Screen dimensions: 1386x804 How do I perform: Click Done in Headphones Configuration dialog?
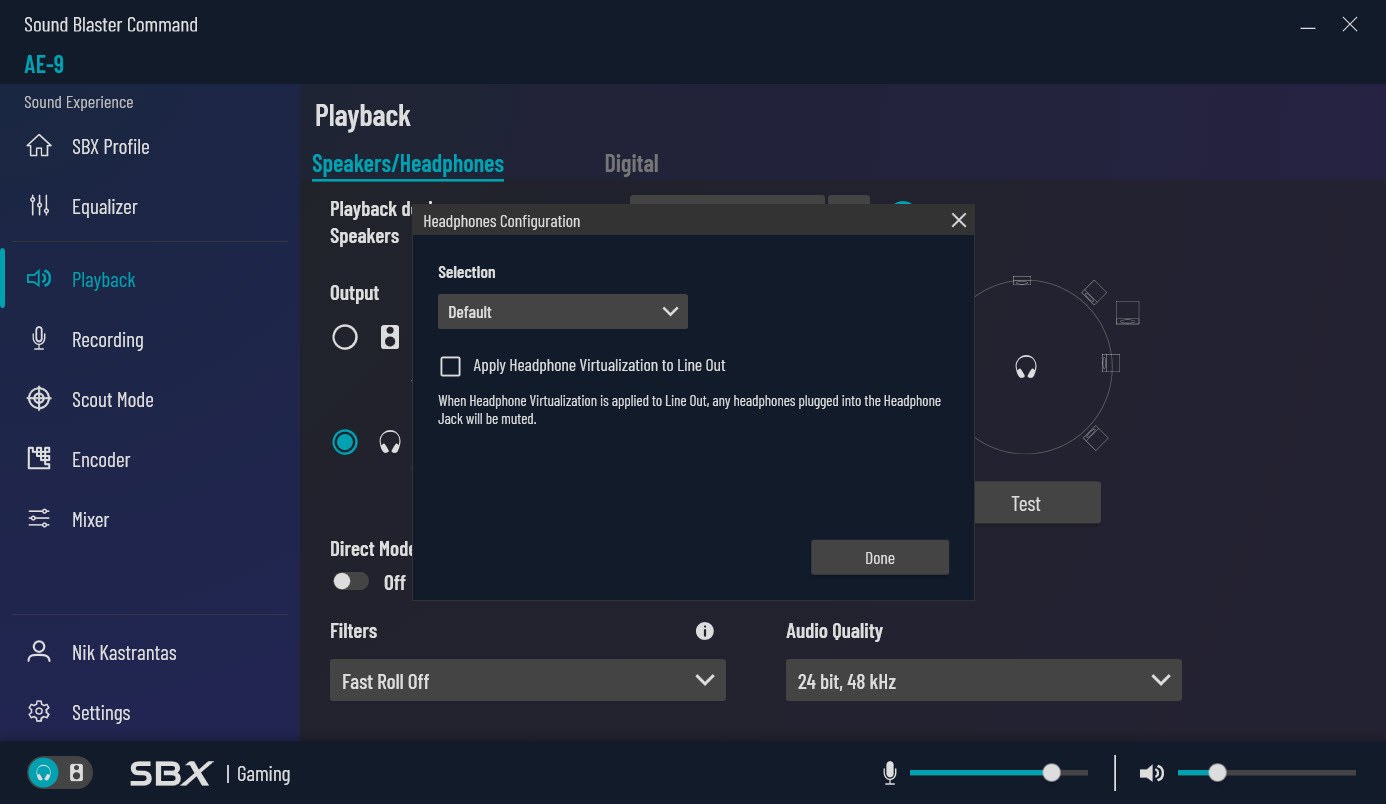pyautogui.click(x=880, y=558)
